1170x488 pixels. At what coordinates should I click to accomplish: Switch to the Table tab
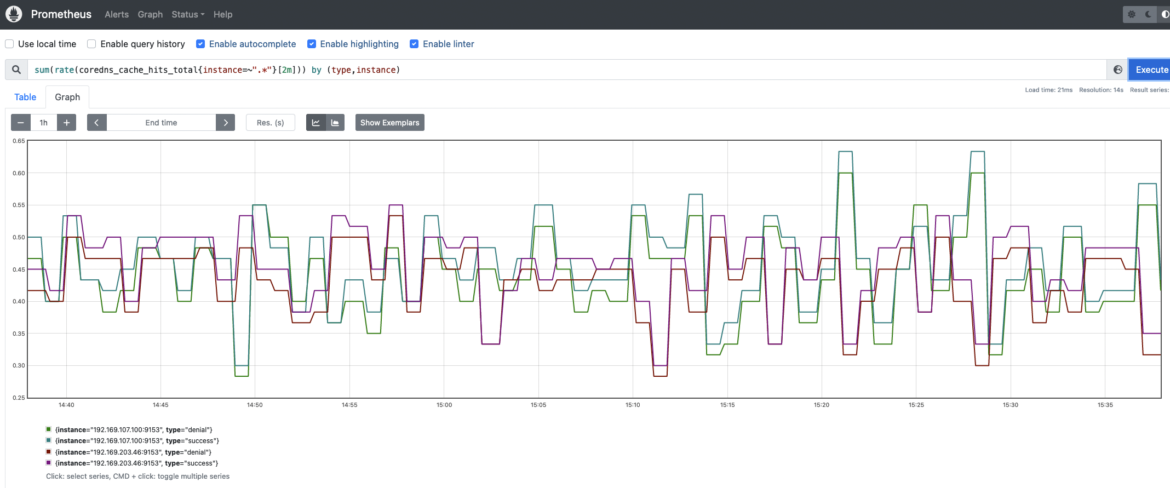click(25, 97)
